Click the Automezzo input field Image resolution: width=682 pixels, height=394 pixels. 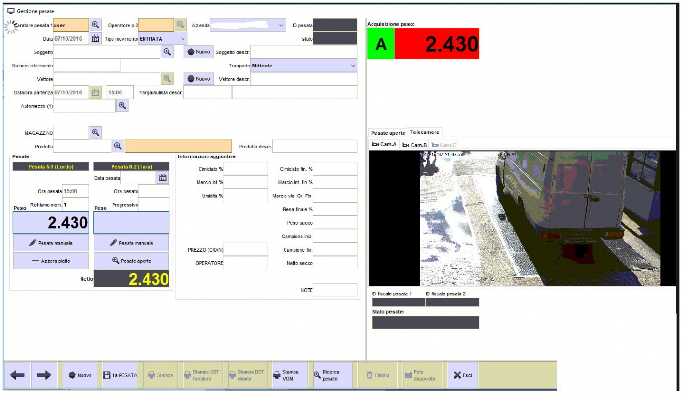84,106
